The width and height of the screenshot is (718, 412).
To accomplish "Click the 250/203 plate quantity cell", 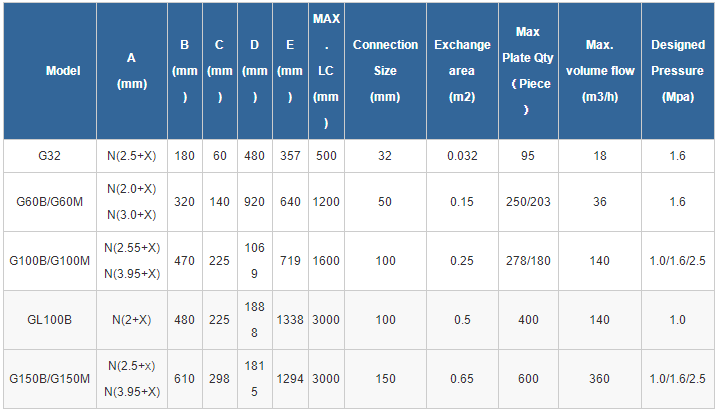I will point(528,202).
